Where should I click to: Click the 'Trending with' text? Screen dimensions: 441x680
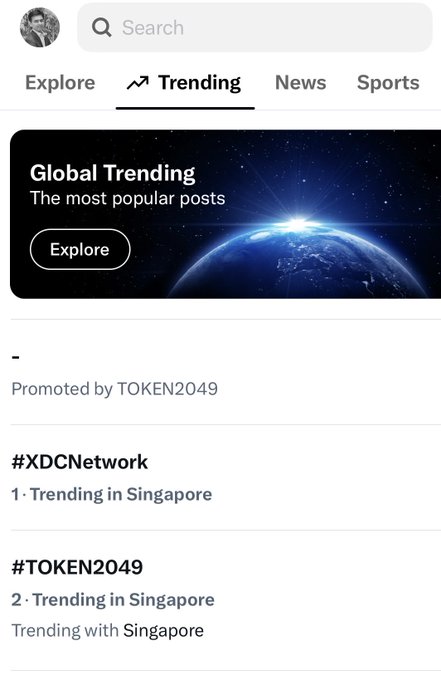click(x=65, y=631)
